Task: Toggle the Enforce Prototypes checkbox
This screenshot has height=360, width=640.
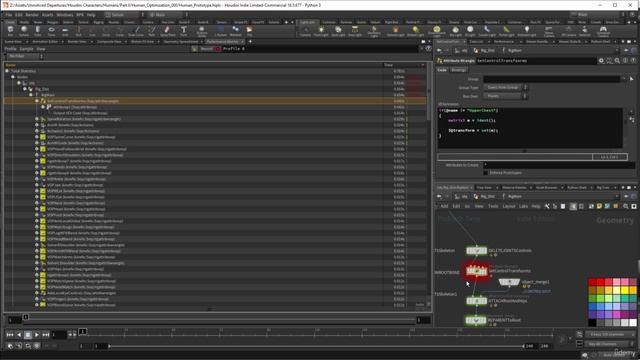Action: pyautogui.click(x=485, y=173)
